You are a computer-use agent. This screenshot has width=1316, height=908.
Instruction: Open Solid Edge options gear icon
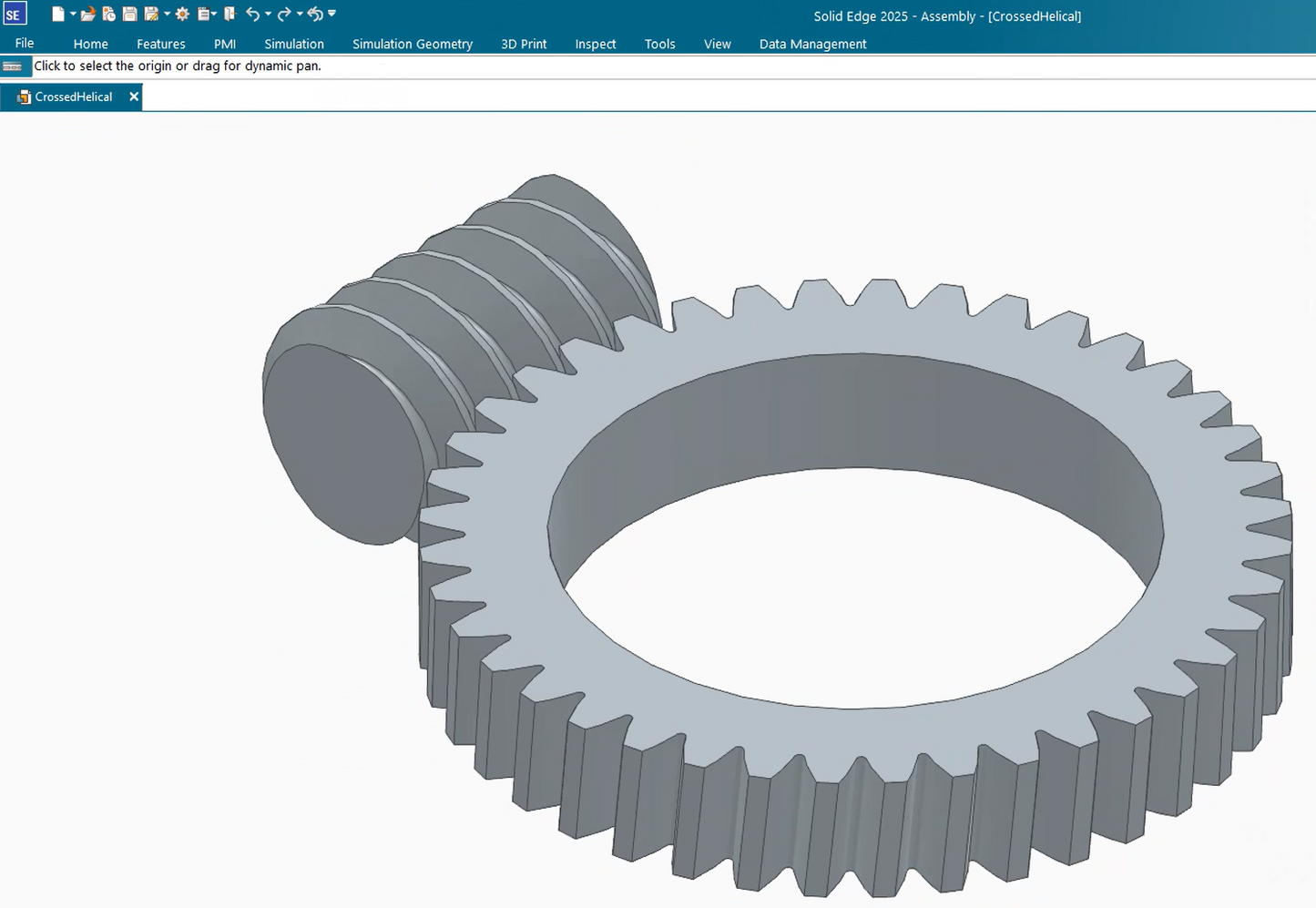pyautogui.click(x=182, y=14)
